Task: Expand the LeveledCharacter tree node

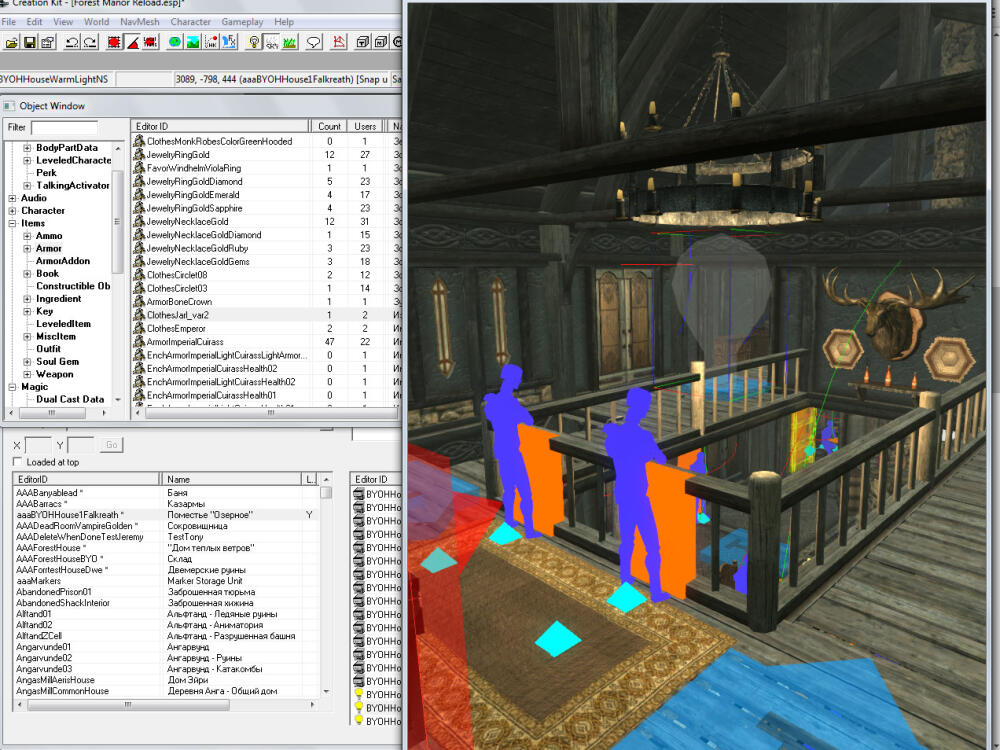Action: (x=27, y=161)
